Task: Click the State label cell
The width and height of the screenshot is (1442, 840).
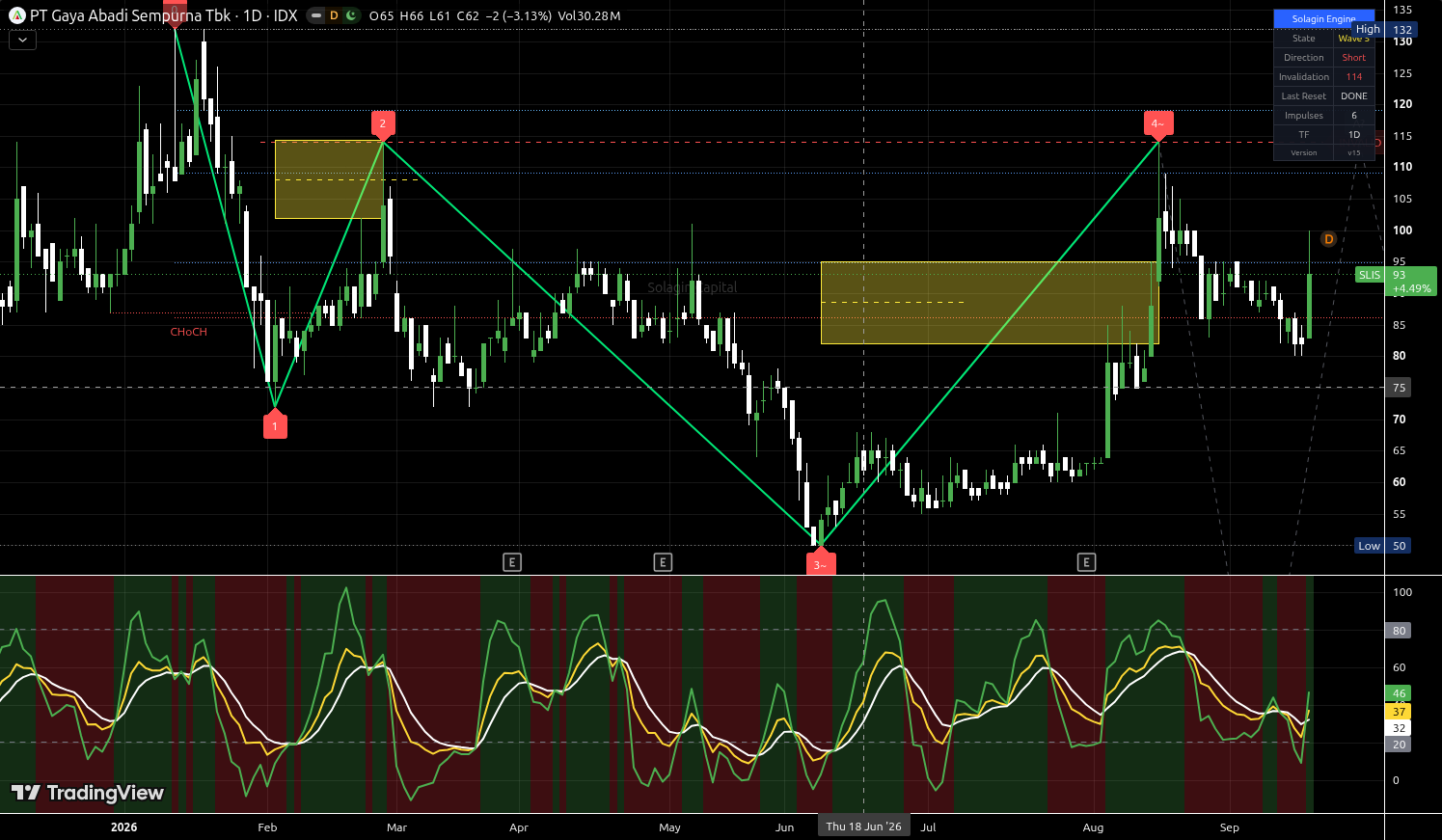Action: click(x=1303, y=39)
